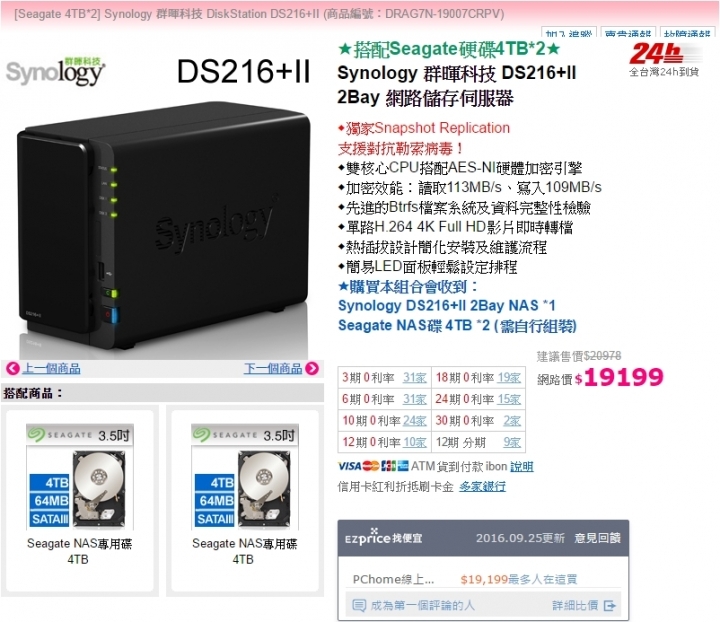
Task: Click the 24h delivery badge icon
Action: coord(664,60)
